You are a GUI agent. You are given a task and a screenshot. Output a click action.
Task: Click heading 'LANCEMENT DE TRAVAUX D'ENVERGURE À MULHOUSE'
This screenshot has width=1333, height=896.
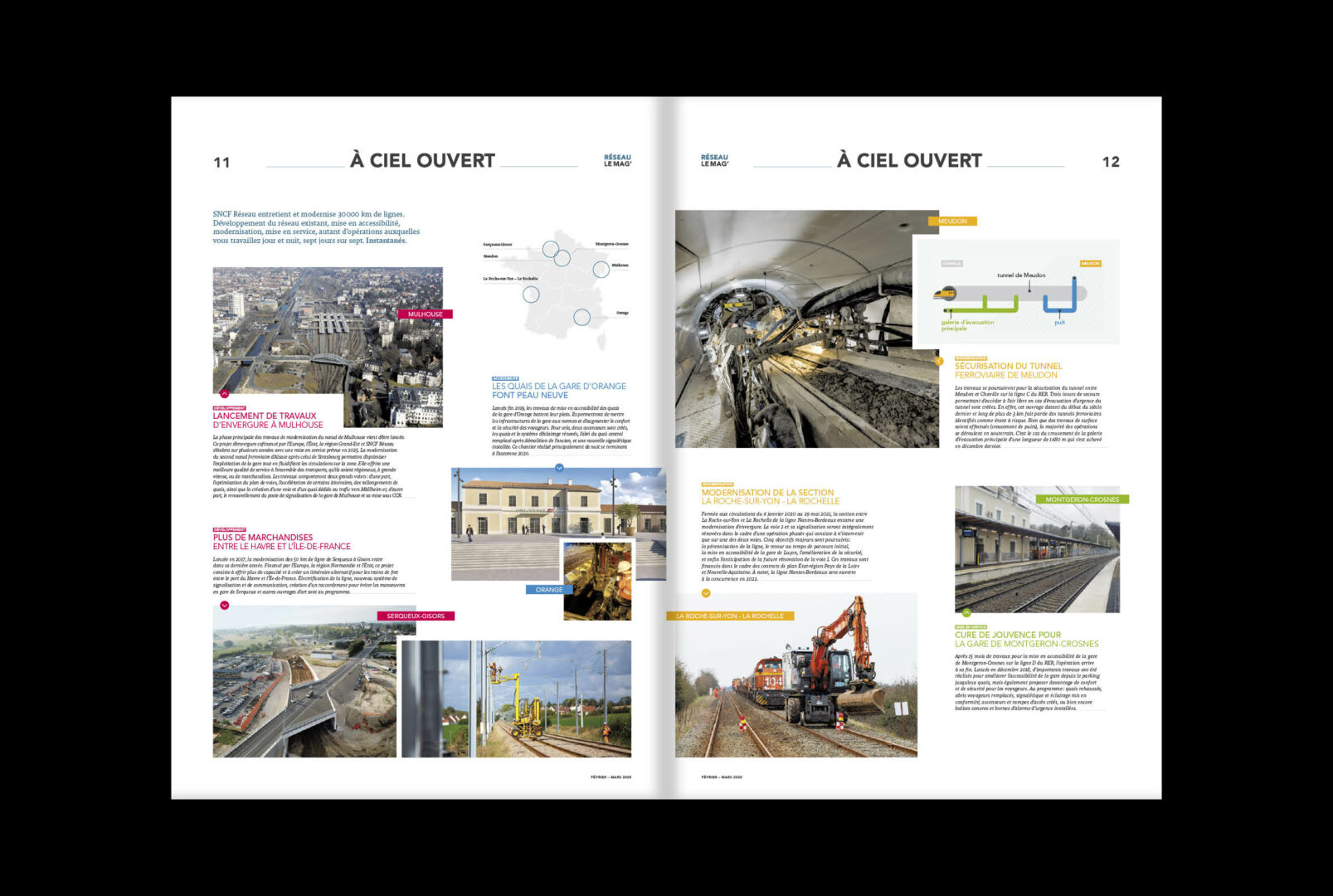[x=268, y=421]
